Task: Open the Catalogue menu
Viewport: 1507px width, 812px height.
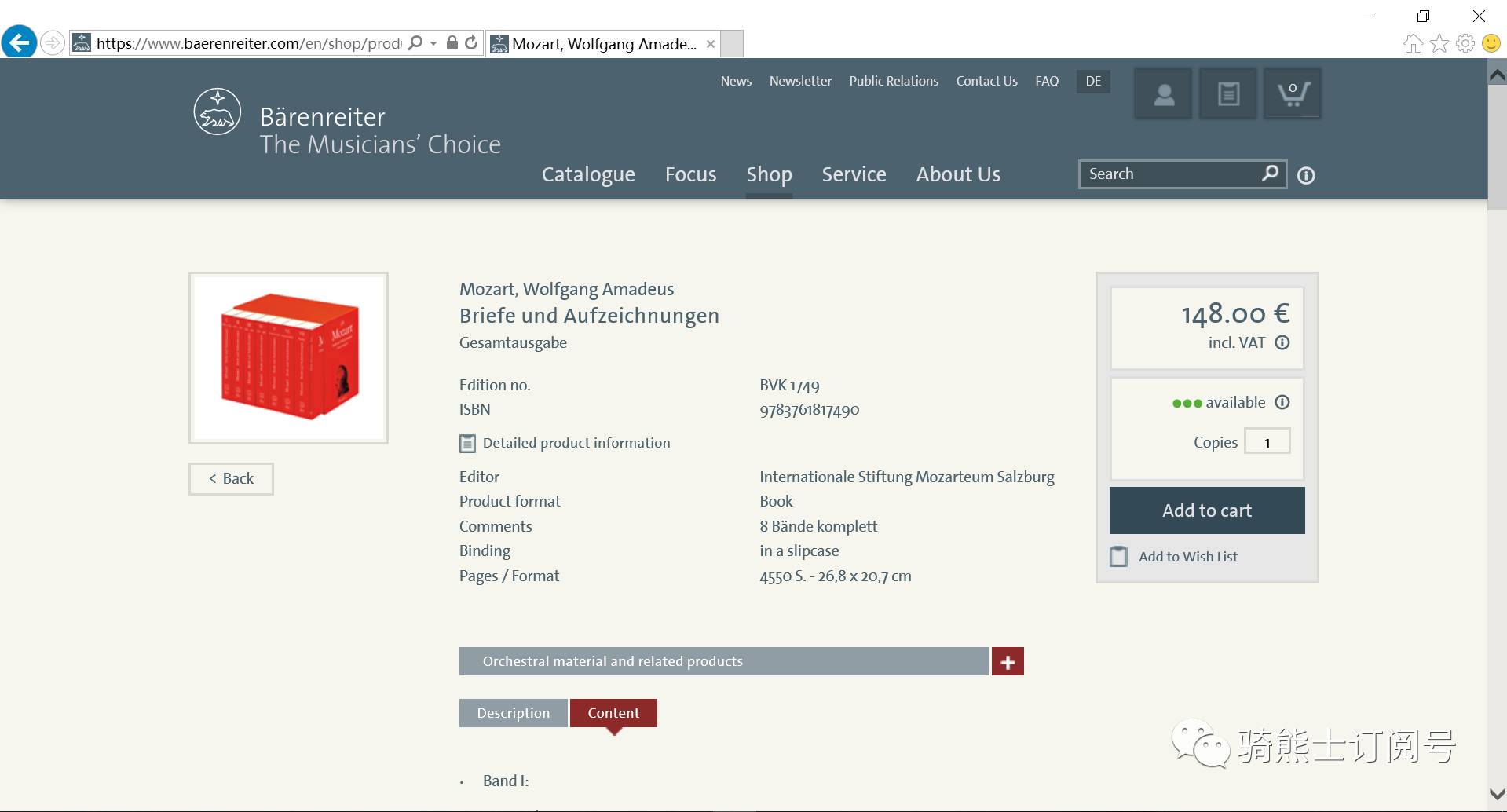Action: click(588, 174)
